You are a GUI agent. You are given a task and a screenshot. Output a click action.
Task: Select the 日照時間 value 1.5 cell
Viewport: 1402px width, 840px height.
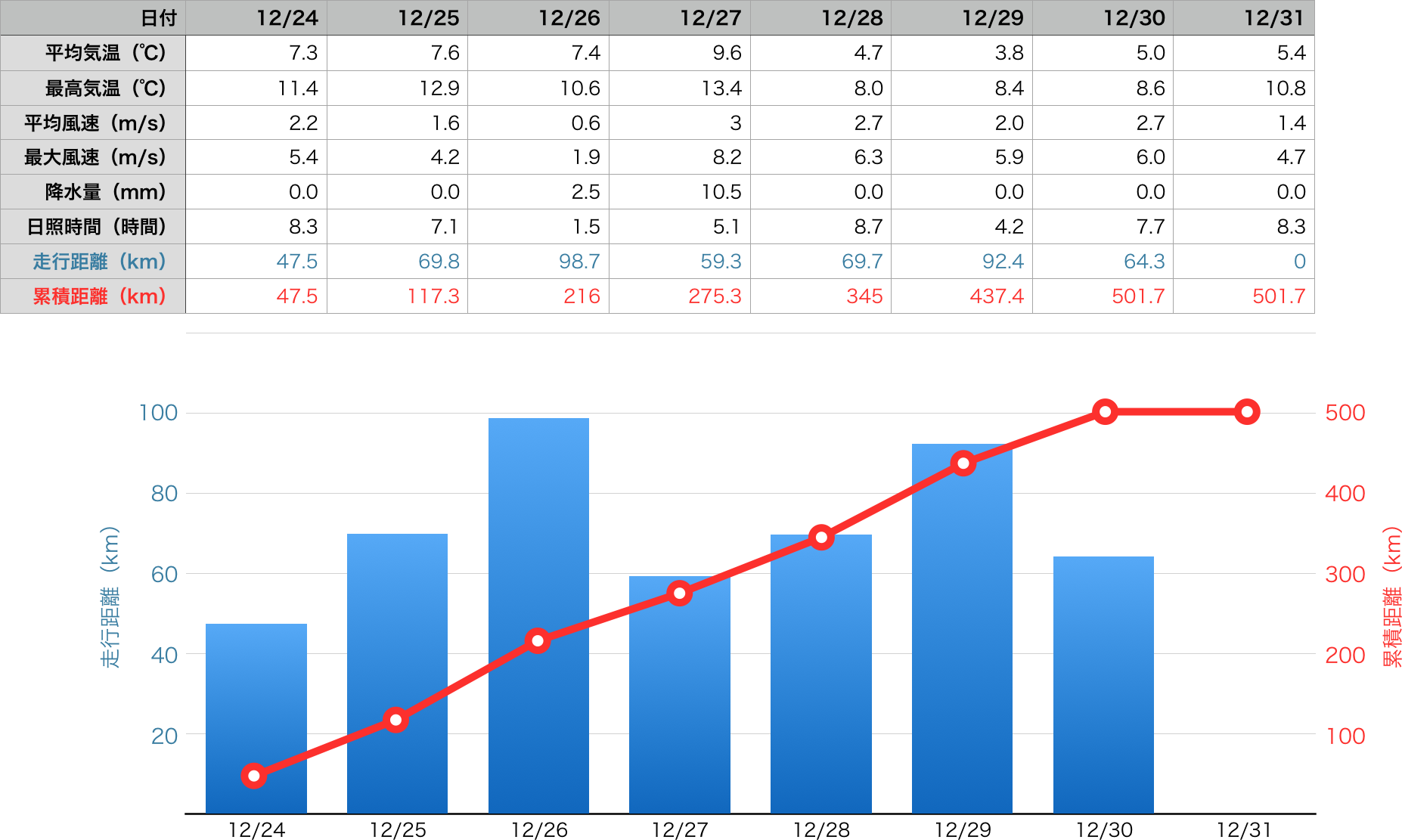tap(538, 227)
